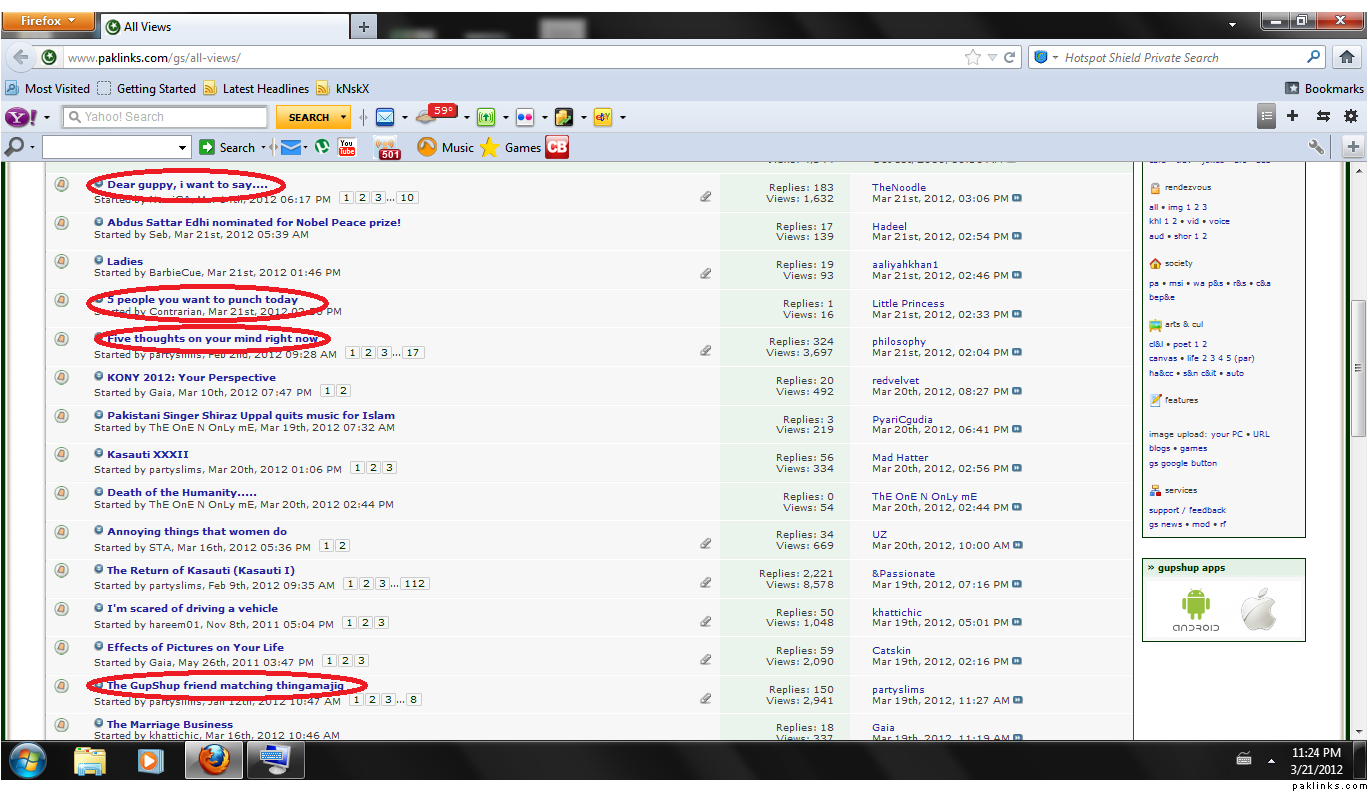
Task: Click the page's vertical scrollbar
Action: tap(1357, 370)
